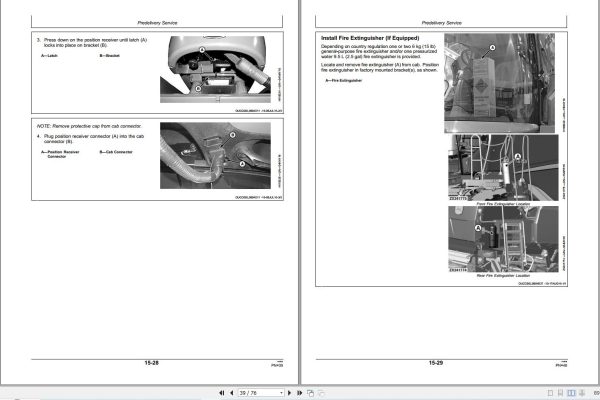Open the page number dropdown arrow
This screenshot has width=600, height=400.
281,393
